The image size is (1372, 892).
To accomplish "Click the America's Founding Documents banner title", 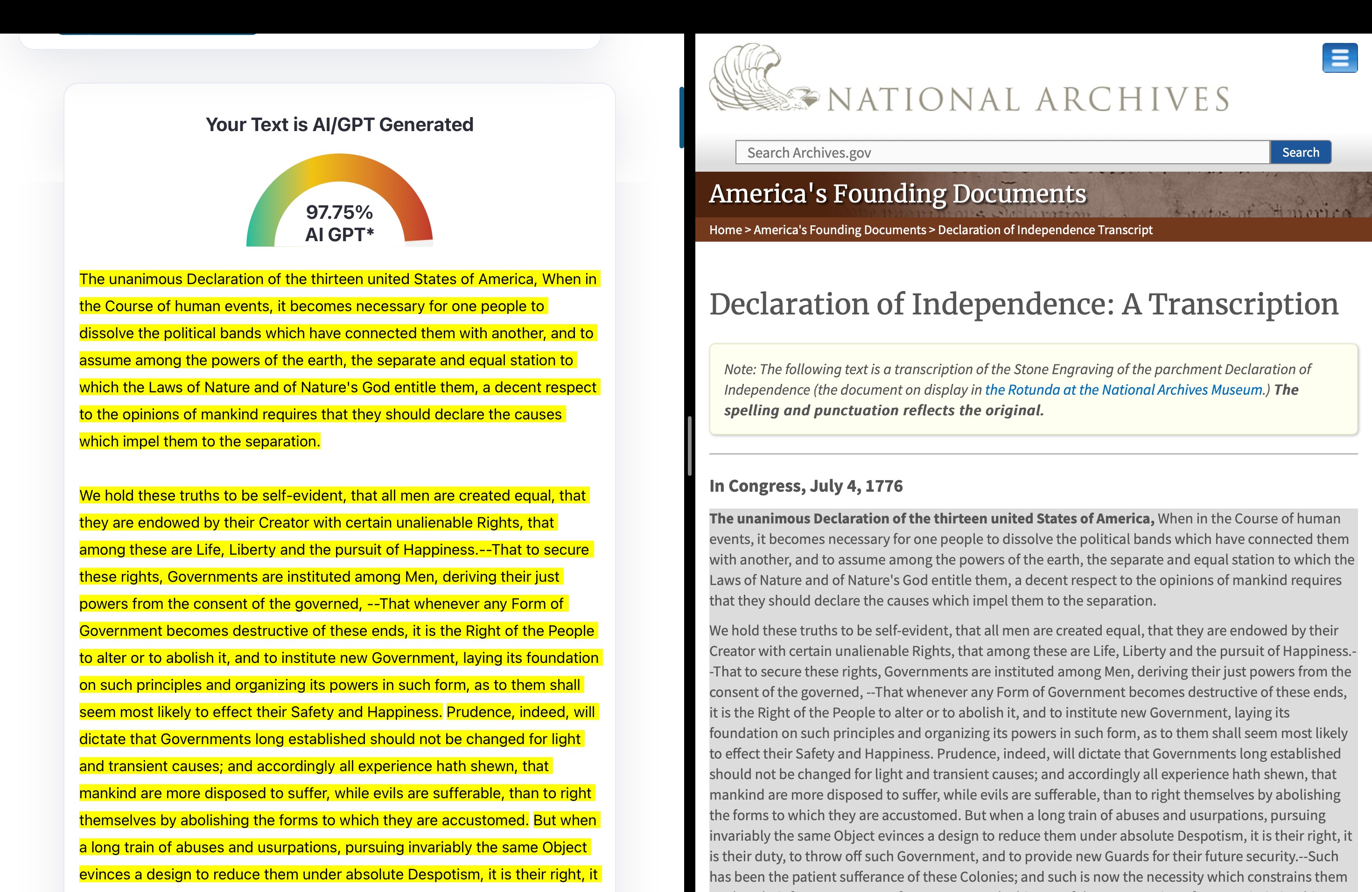I will [897, 194].
